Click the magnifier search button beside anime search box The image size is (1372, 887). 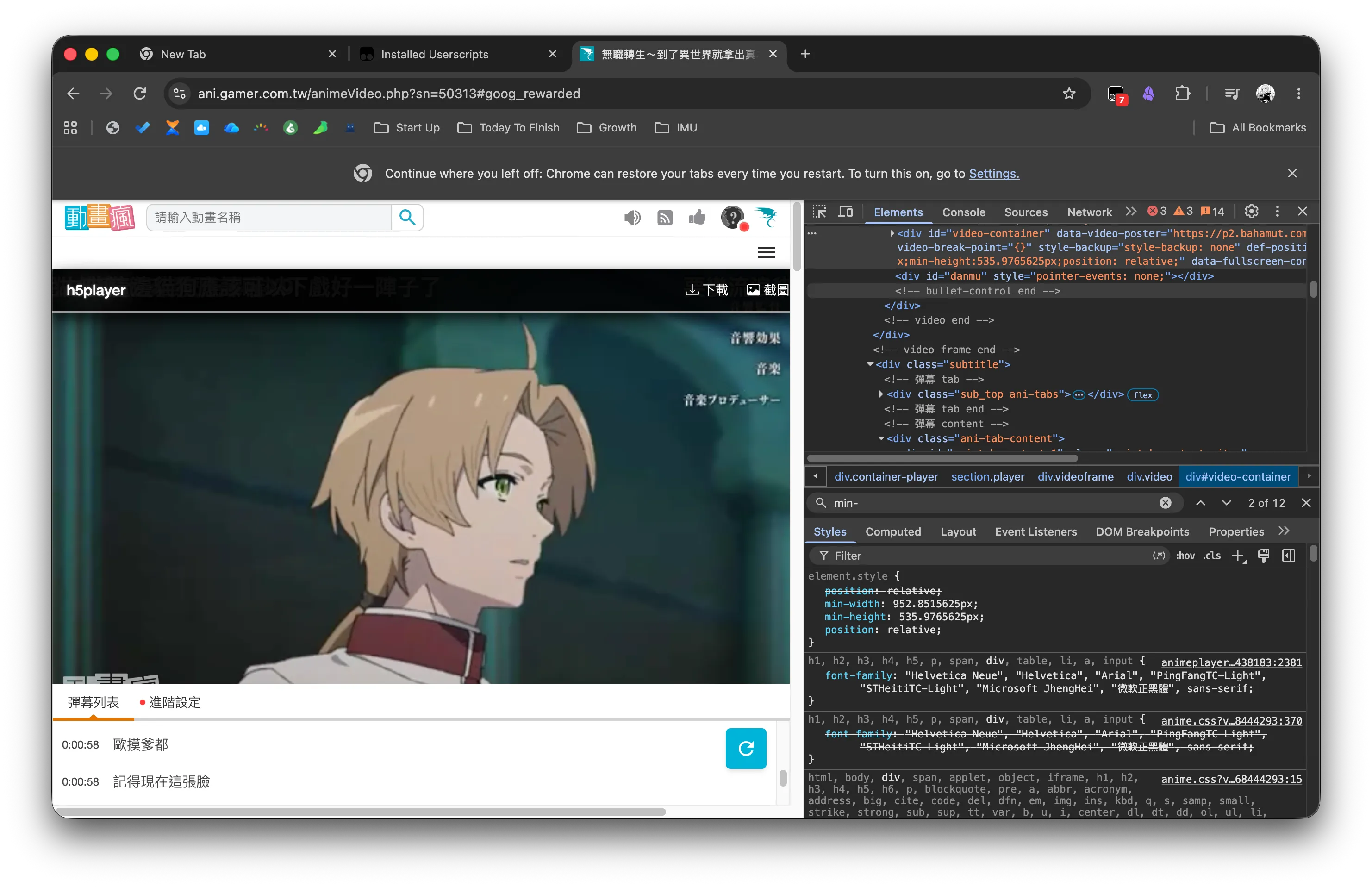click(x=407, y=217)
